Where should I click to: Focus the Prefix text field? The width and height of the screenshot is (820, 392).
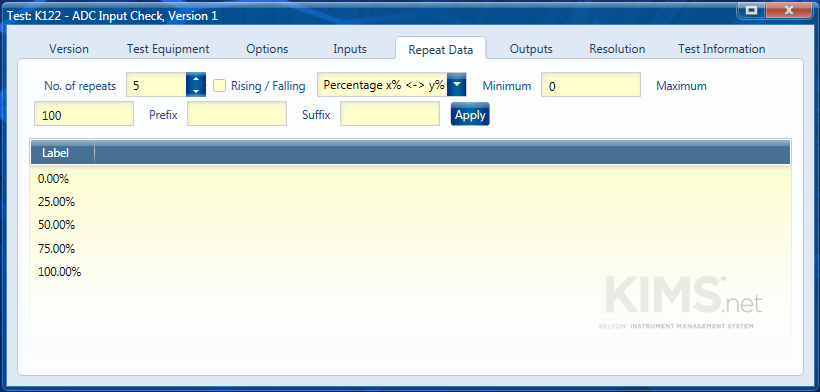click(x=237, y=114)
